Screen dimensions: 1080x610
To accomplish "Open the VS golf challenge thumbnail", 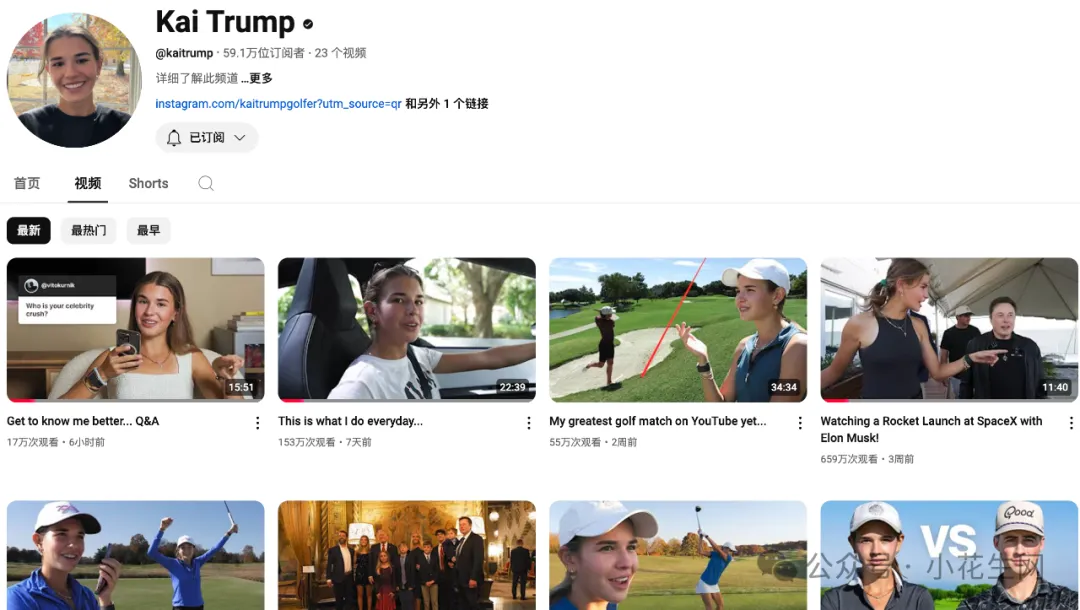I will click(949, 555).
